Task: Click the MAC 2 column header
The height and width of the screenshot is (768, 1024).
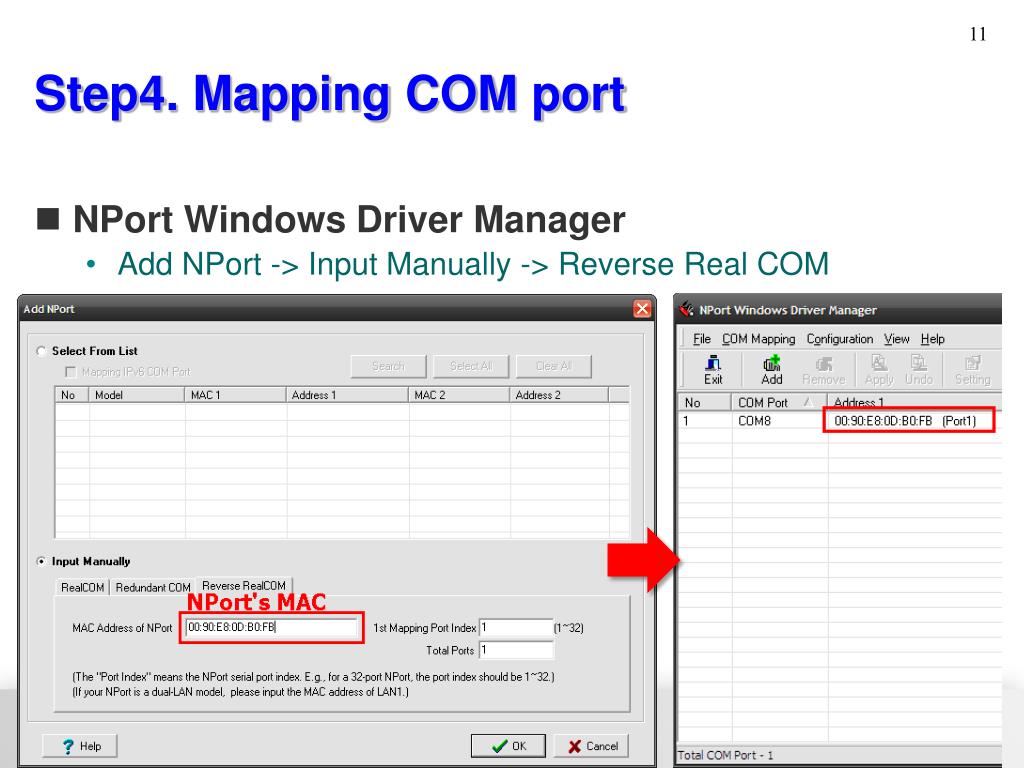Action: click(x=459, y=395)
